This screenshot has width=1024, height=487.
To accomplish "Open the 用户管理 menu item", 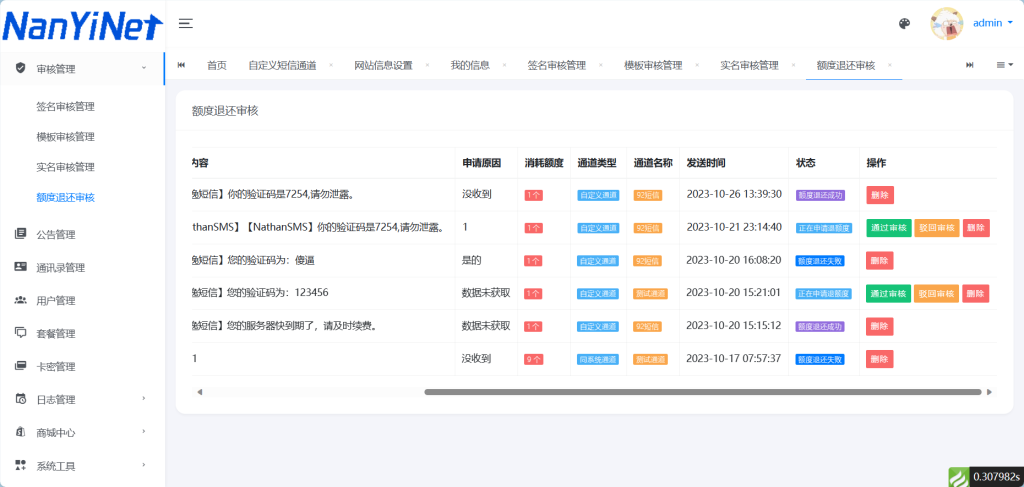I will [x=56, y=301].
